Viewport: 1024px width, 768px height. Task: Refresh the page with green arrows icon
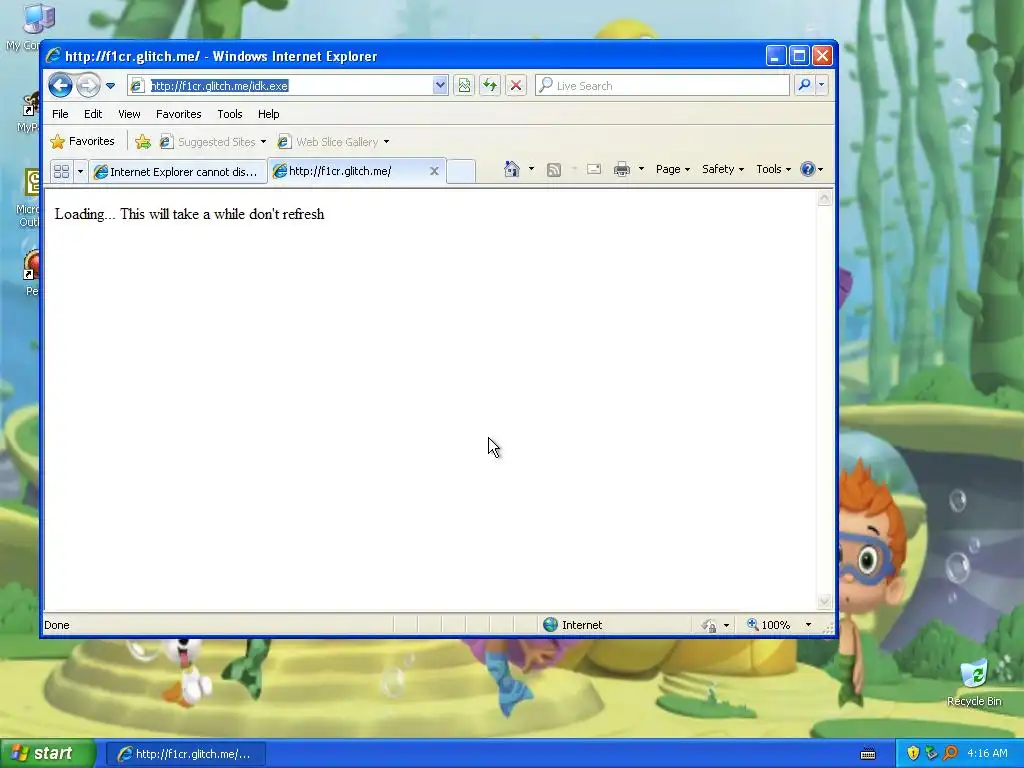(490, 86)
